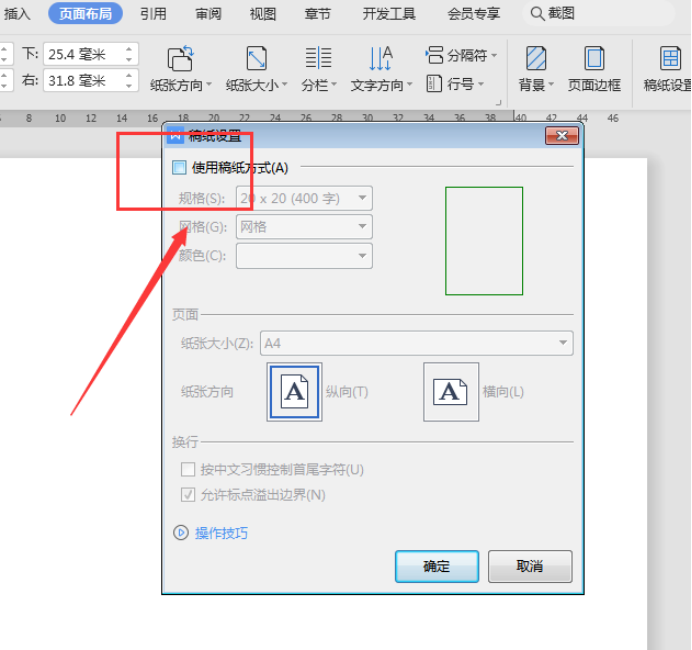
Task: Open the color (颜色) picker dropdown
Action: pyautogui.click(x=304, y=256)
